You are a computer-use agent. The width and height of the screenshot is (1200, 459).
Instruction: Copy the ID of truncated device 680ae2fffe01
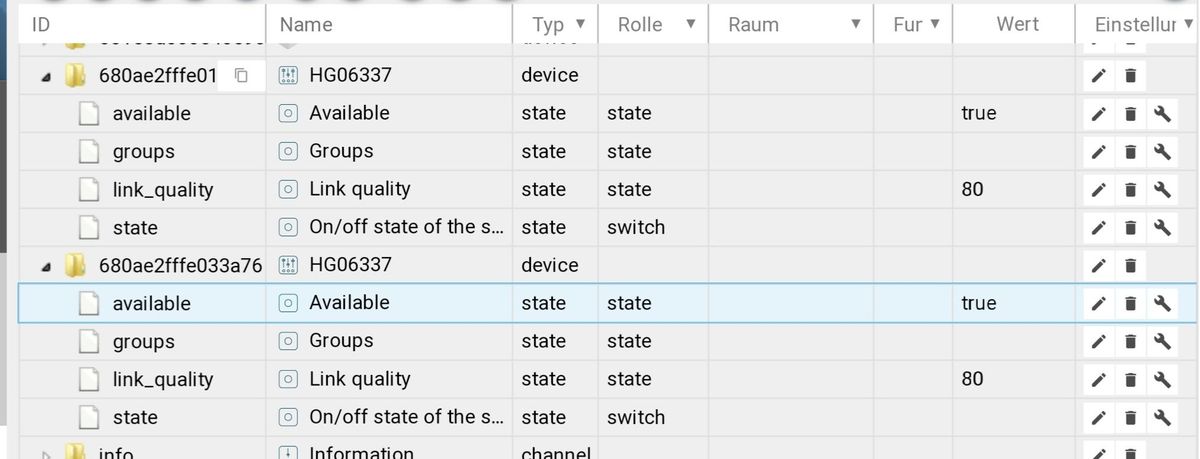[240, 75]
